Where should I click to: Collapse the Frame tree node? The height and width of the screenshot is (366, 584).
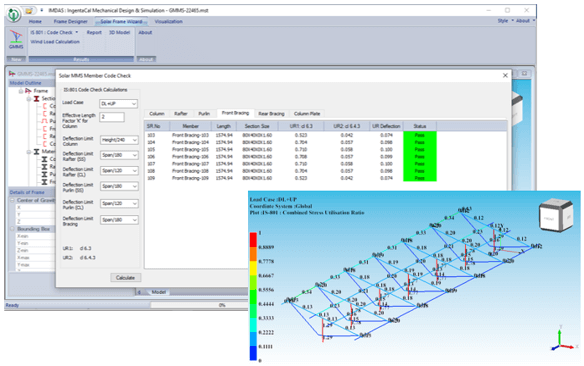[x=21, y=91]
